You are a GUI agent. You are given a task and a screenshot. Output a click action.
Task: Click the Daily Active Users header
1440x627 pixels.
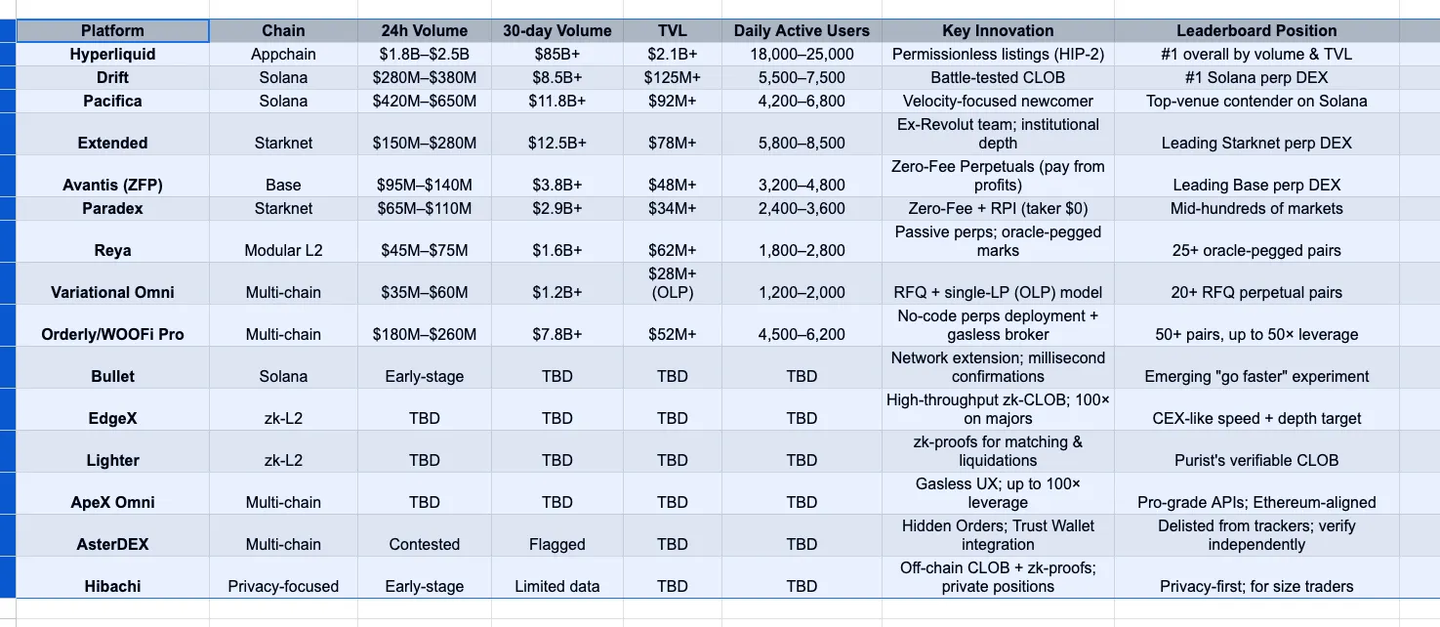801,31
